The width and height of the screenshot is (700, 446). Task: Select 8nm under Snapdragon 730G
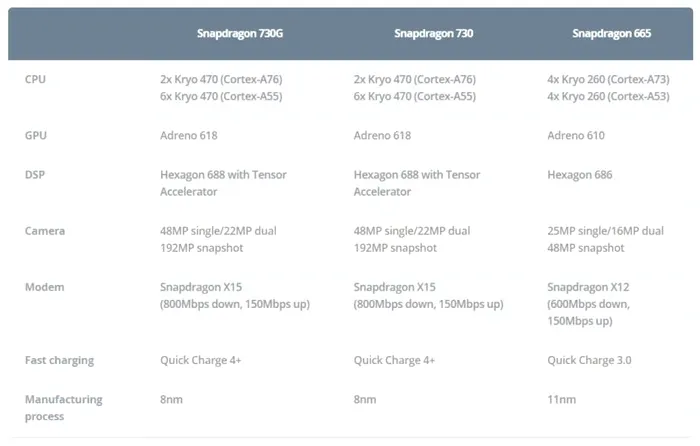171,400
